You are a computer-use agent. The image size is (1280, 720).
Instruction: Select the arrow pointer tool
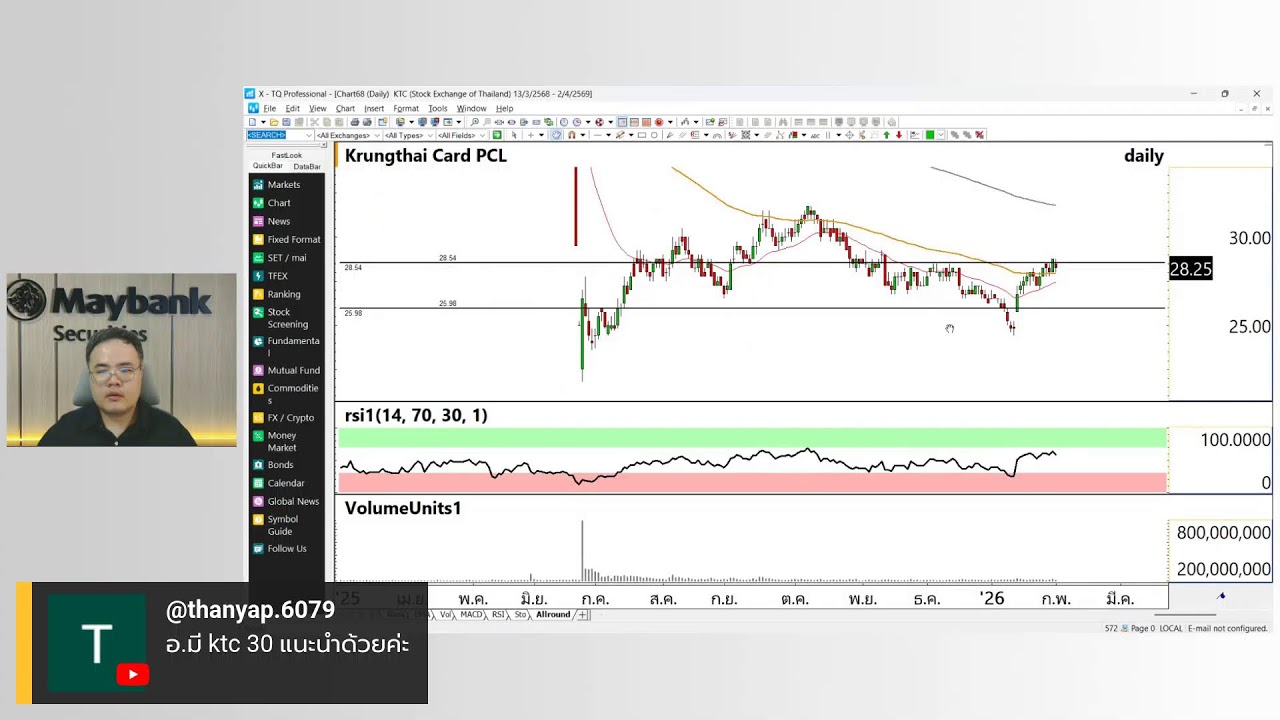coord(514,135)
